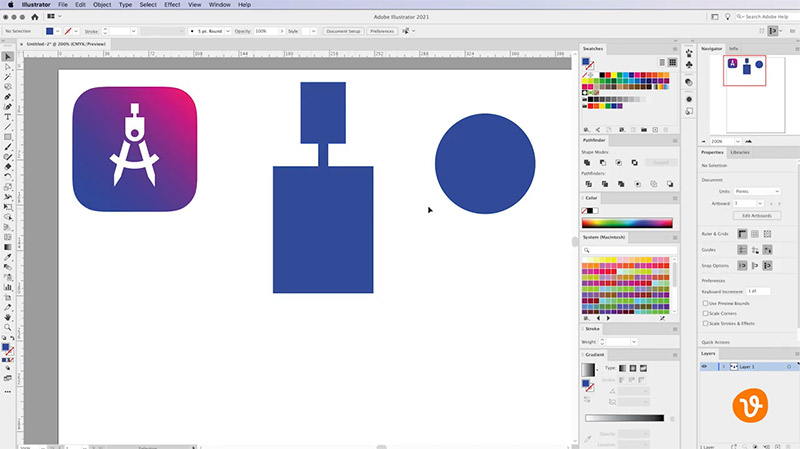Viewport: 800px width, 449px height.
Task: Open the Swatch Libraries menu icon
Action: coord(587,130)
